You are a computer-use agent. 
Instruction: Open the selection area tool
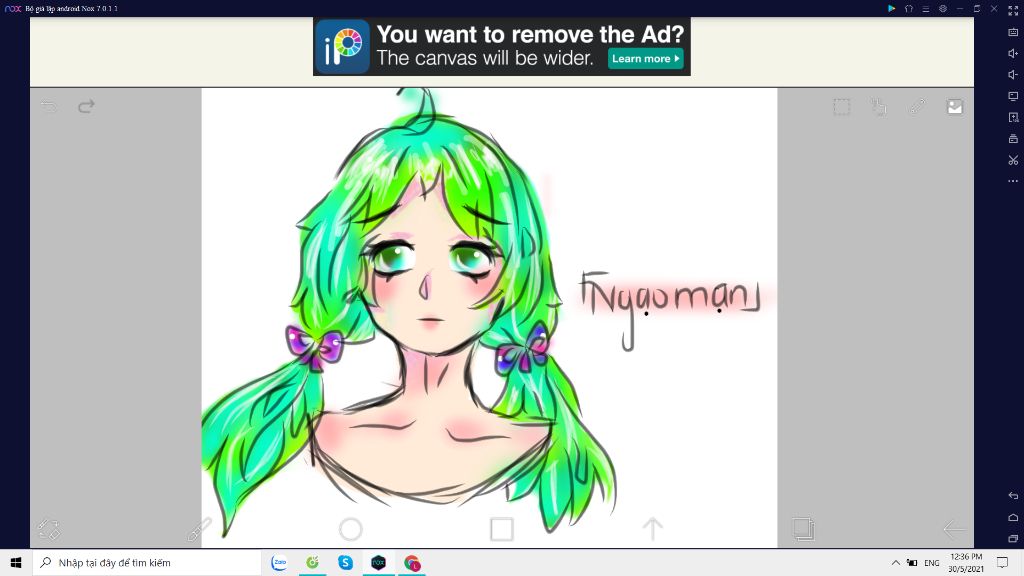coord(842,106)
